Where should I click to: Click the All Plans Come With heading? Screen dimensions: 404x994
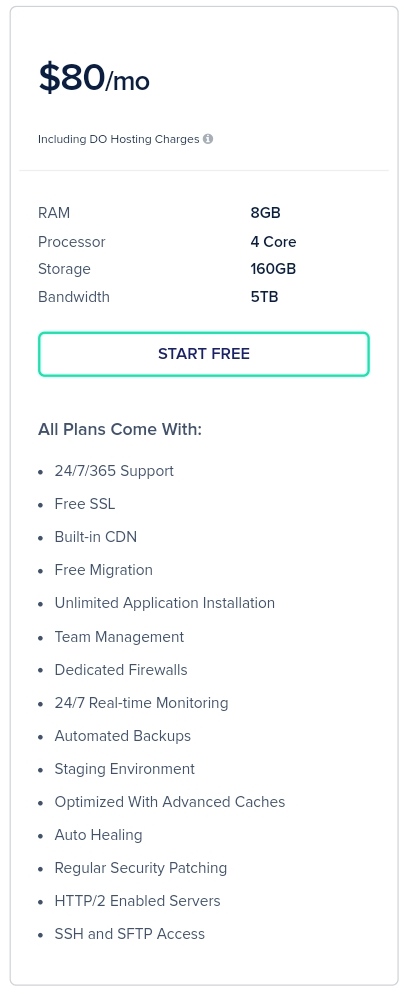(120, 429)
